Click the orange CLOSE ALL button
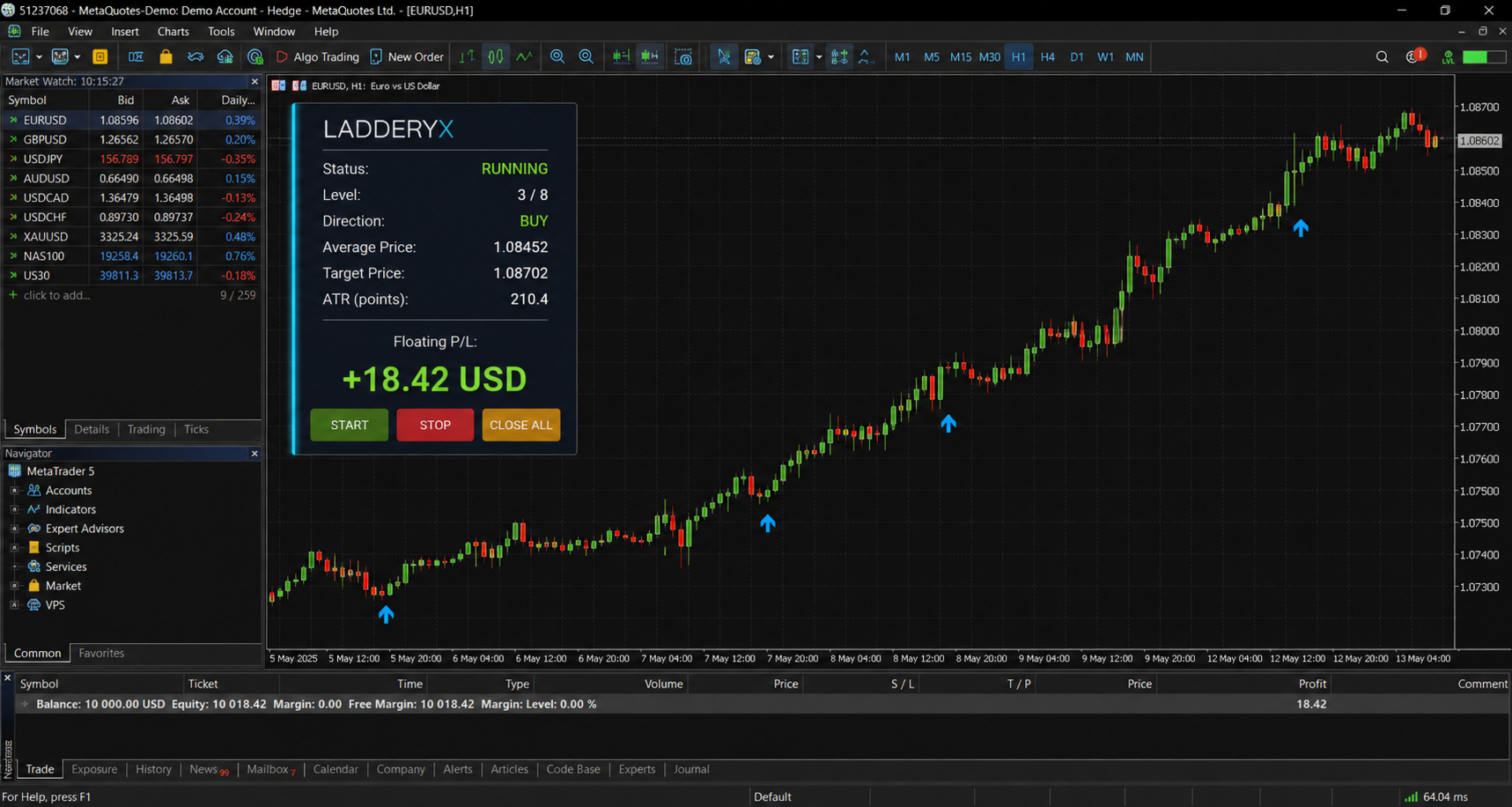 [x=521, y=425]
